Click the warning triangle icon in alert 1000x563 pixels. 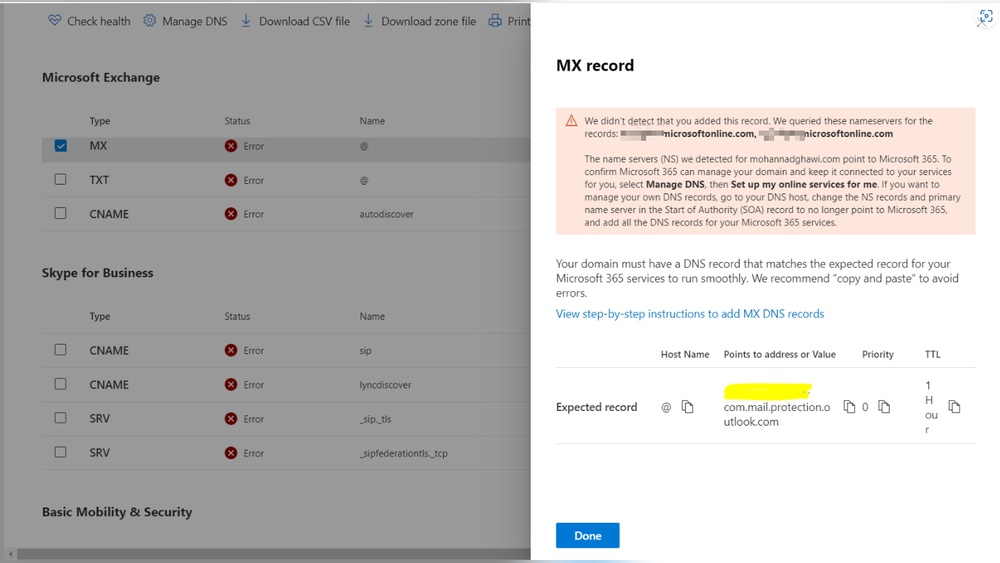(x=571, y=121)
